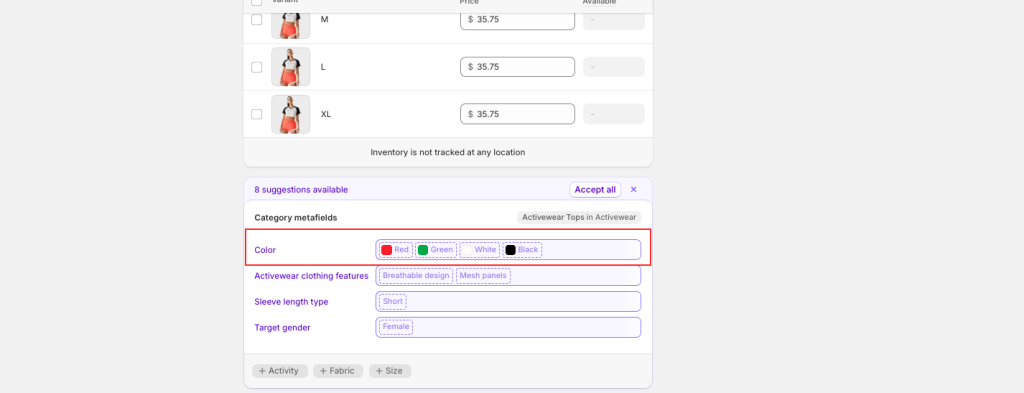The width and height of the screenshot is (1024, 393).
Task: Accept the Breathable design feature suggestion
Action: (416, 275)
